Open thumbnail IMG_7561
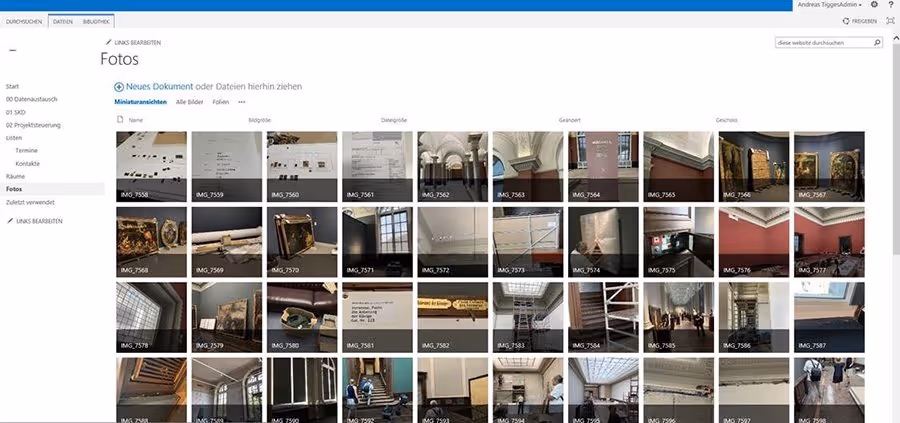Screen dimensions: 900x423 pos(377,166)
